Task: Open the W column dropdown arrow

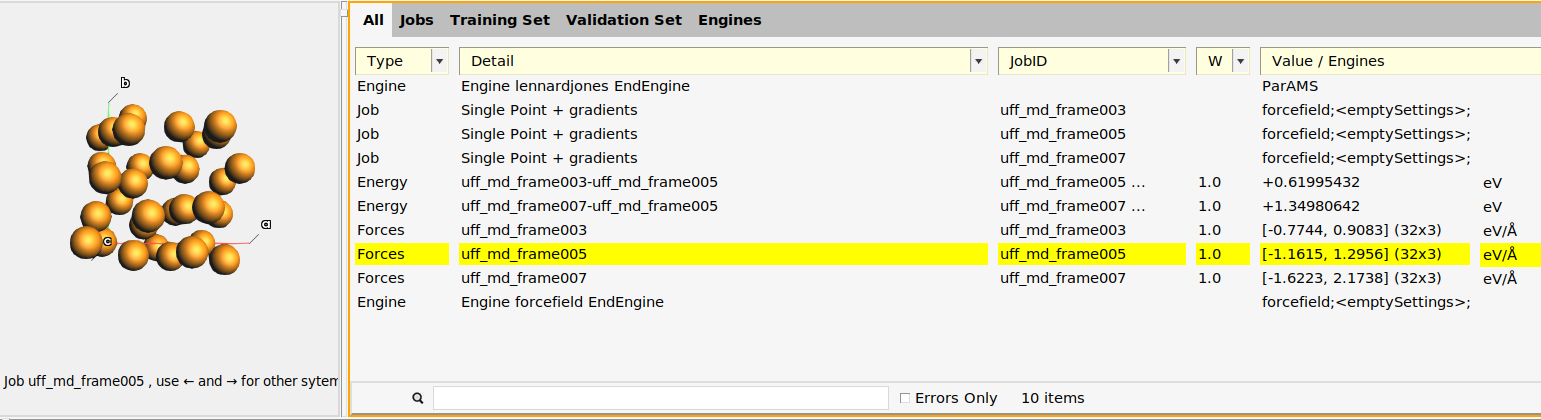Action: [x=1240, y=61]
